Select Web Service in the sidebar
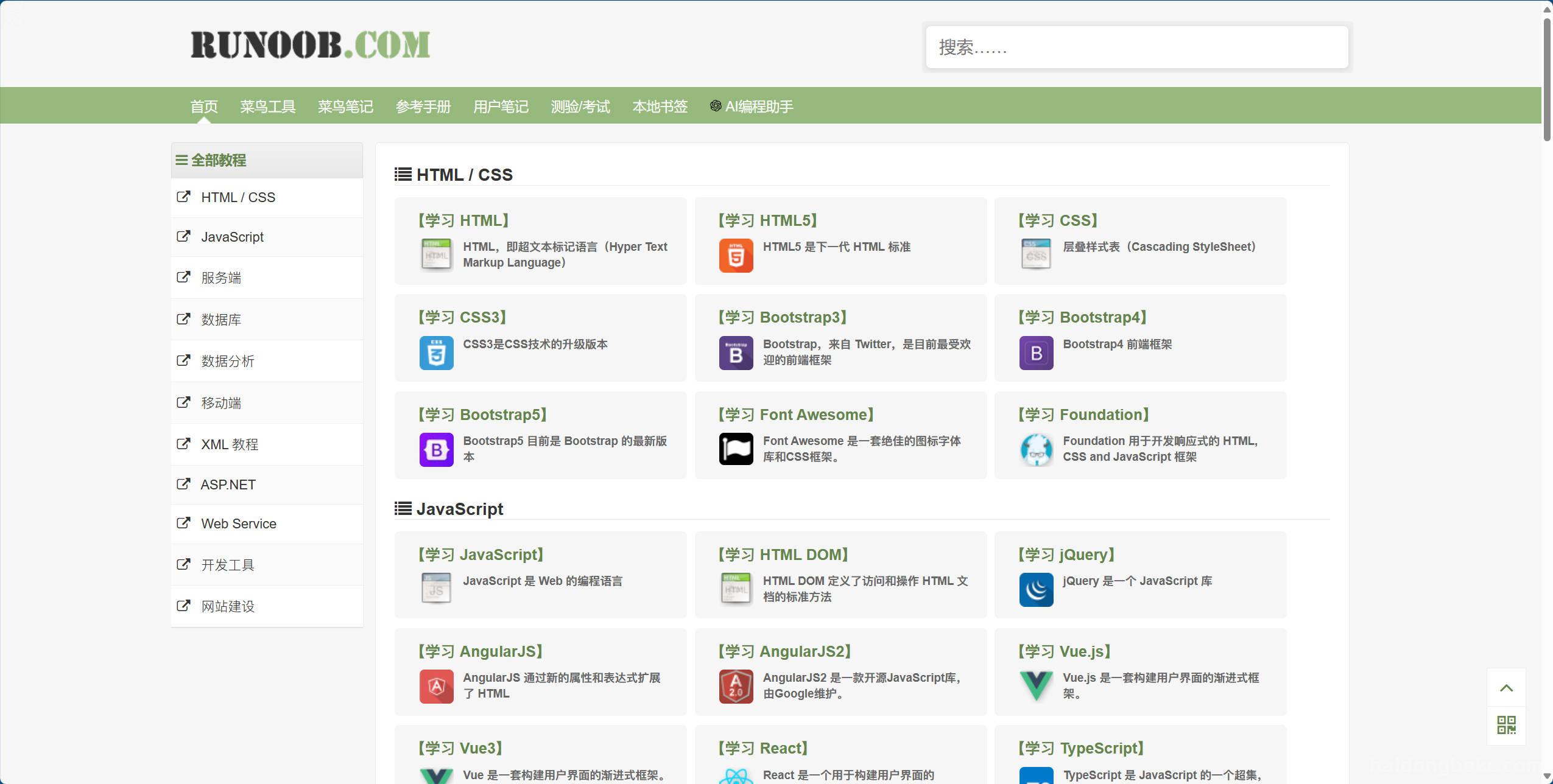Image resolution: width=1553 pixels, height=784 pixels. (x=267, y=523)
